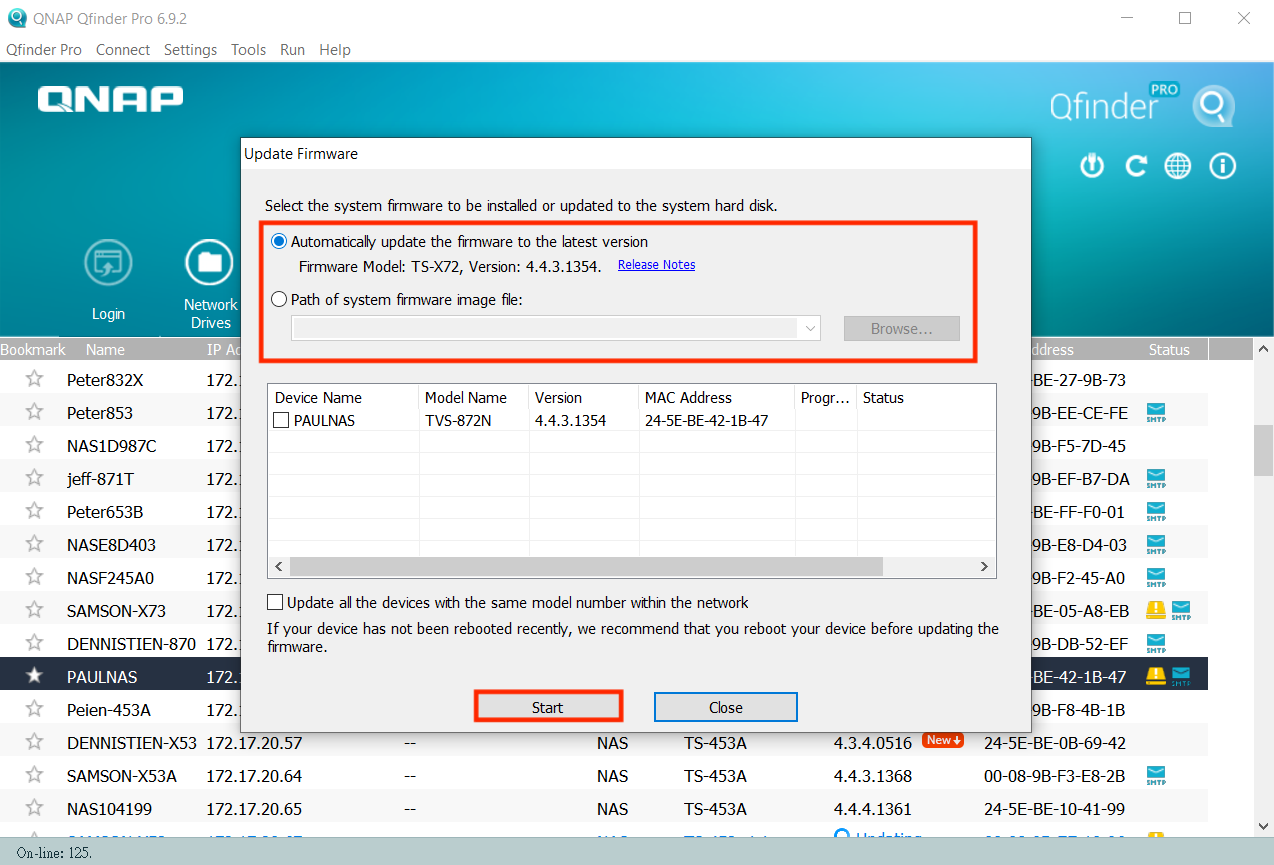Open the Connect menu
This screenshot has height=865, width=1274.
click(123, 49)
